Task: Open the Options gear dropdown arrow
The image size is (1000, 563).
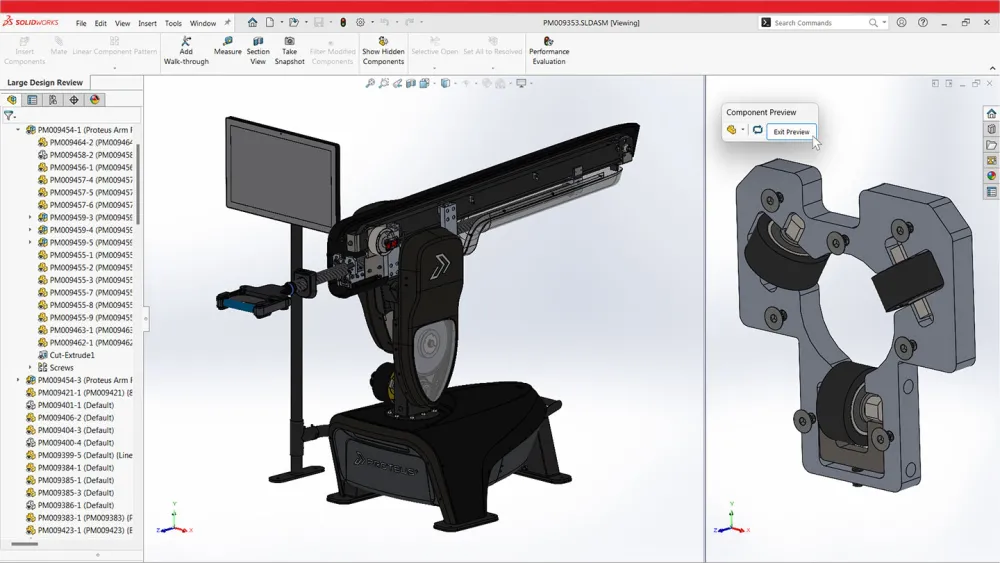Action: point(371,22)
